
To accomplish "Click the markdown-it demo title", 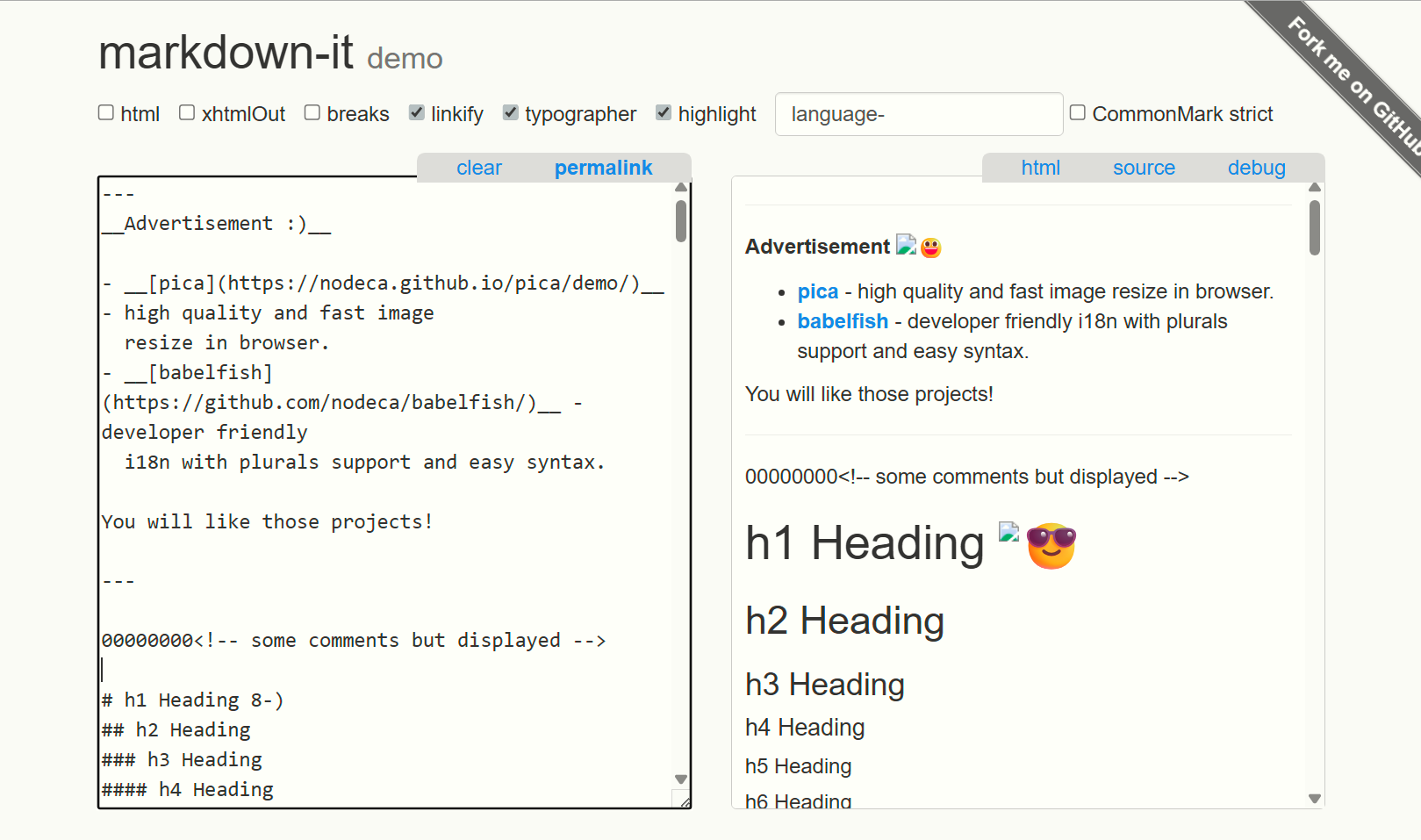I will tap(270, 53).
